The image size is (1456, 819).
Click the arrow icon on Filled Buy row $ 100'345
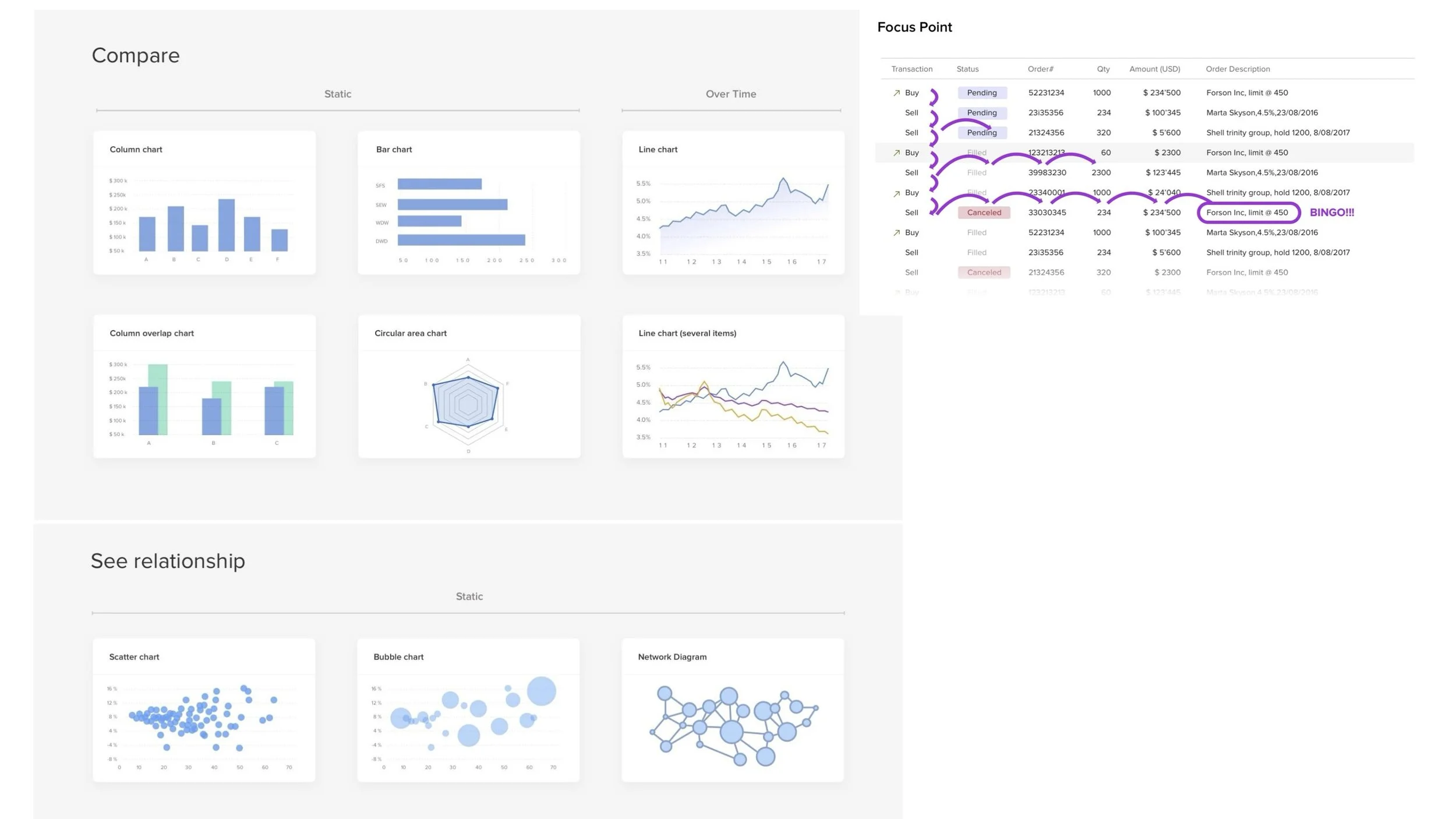896,233
